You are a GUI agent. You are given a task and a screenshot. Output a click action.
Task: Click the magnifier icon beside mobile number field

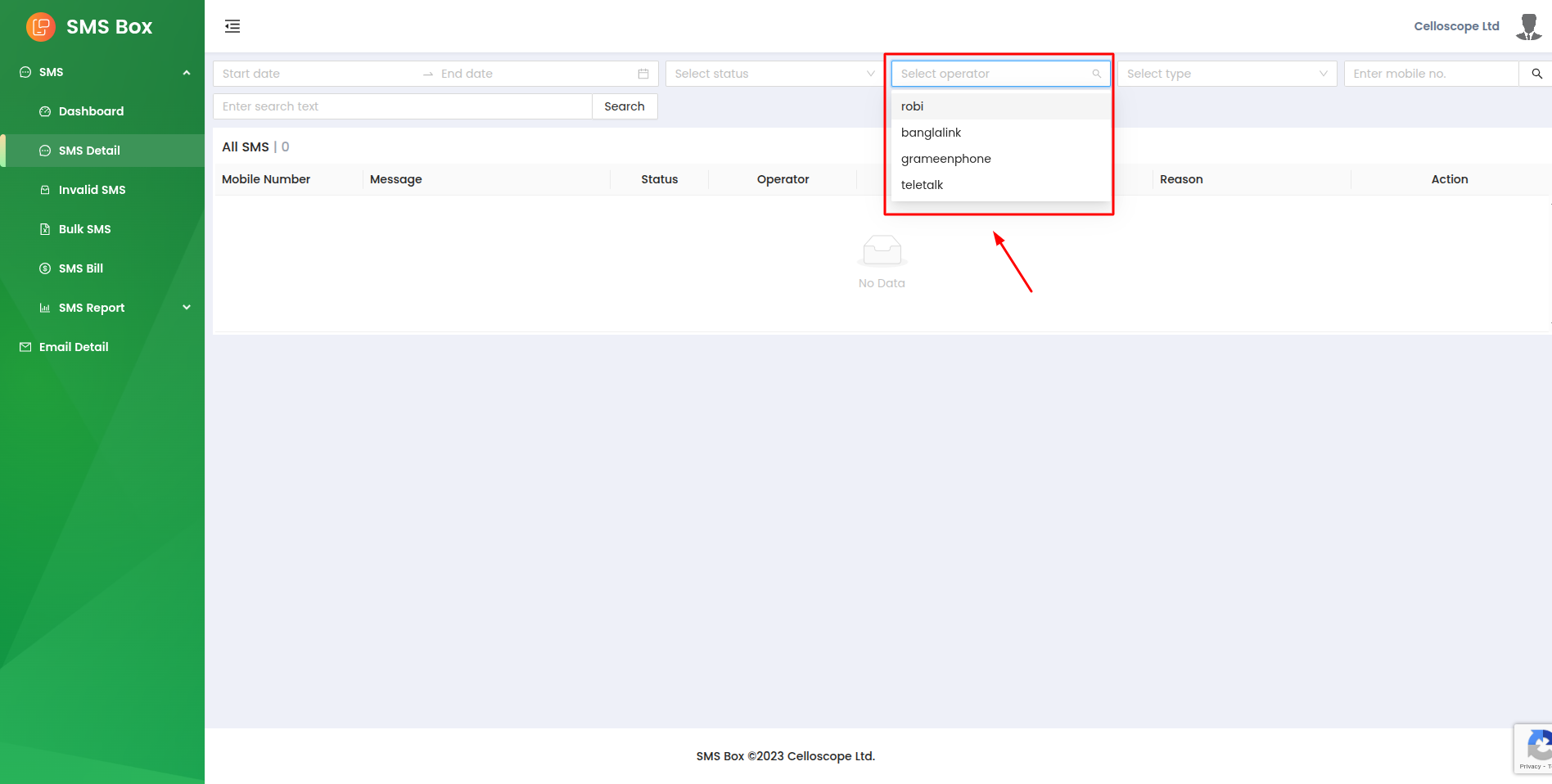coord(1536,74)
